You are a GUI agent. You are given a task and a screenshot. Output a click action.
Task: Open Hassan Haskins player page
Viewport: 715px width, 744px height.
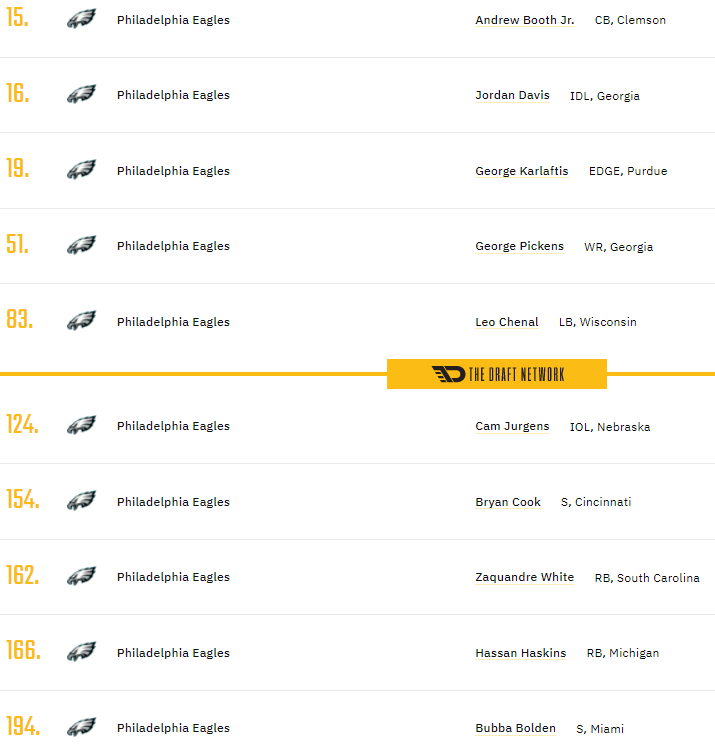click(x=520, y=653)
